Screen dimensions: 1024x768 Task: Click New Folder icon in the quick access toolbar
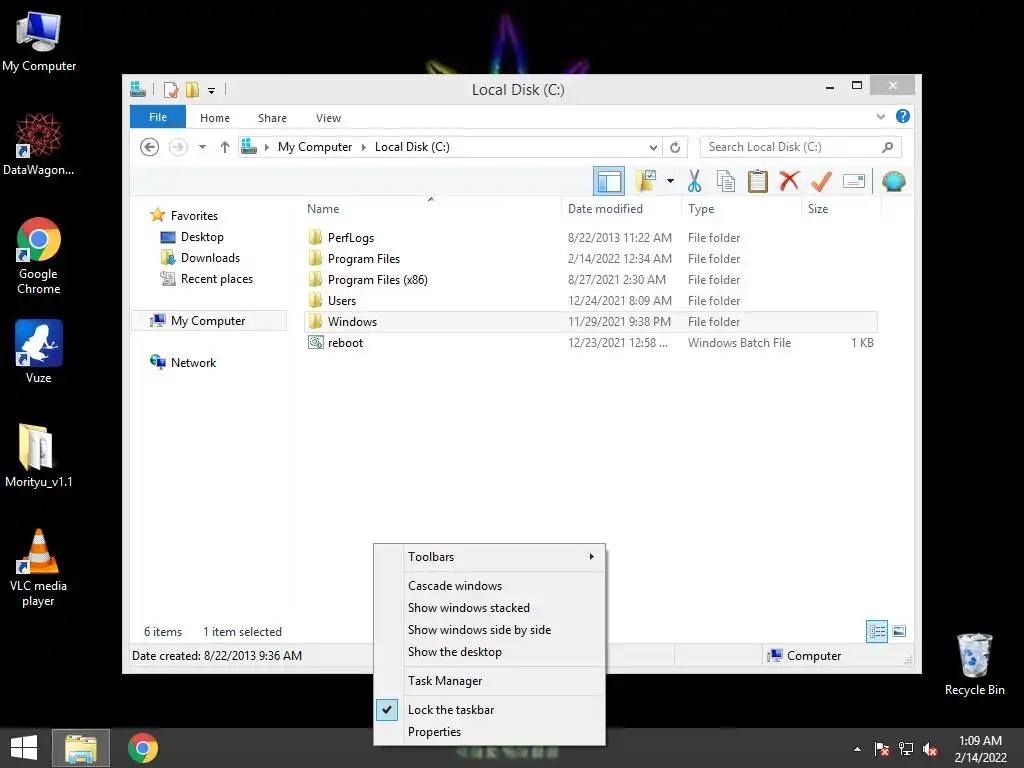(192, 89)
